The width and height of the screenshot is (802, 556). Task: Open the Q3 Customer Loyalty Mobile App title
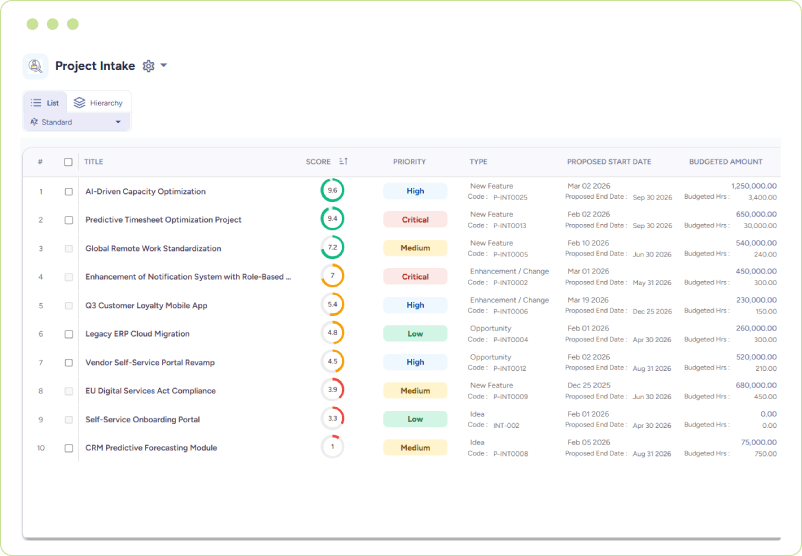coord(146,305)
